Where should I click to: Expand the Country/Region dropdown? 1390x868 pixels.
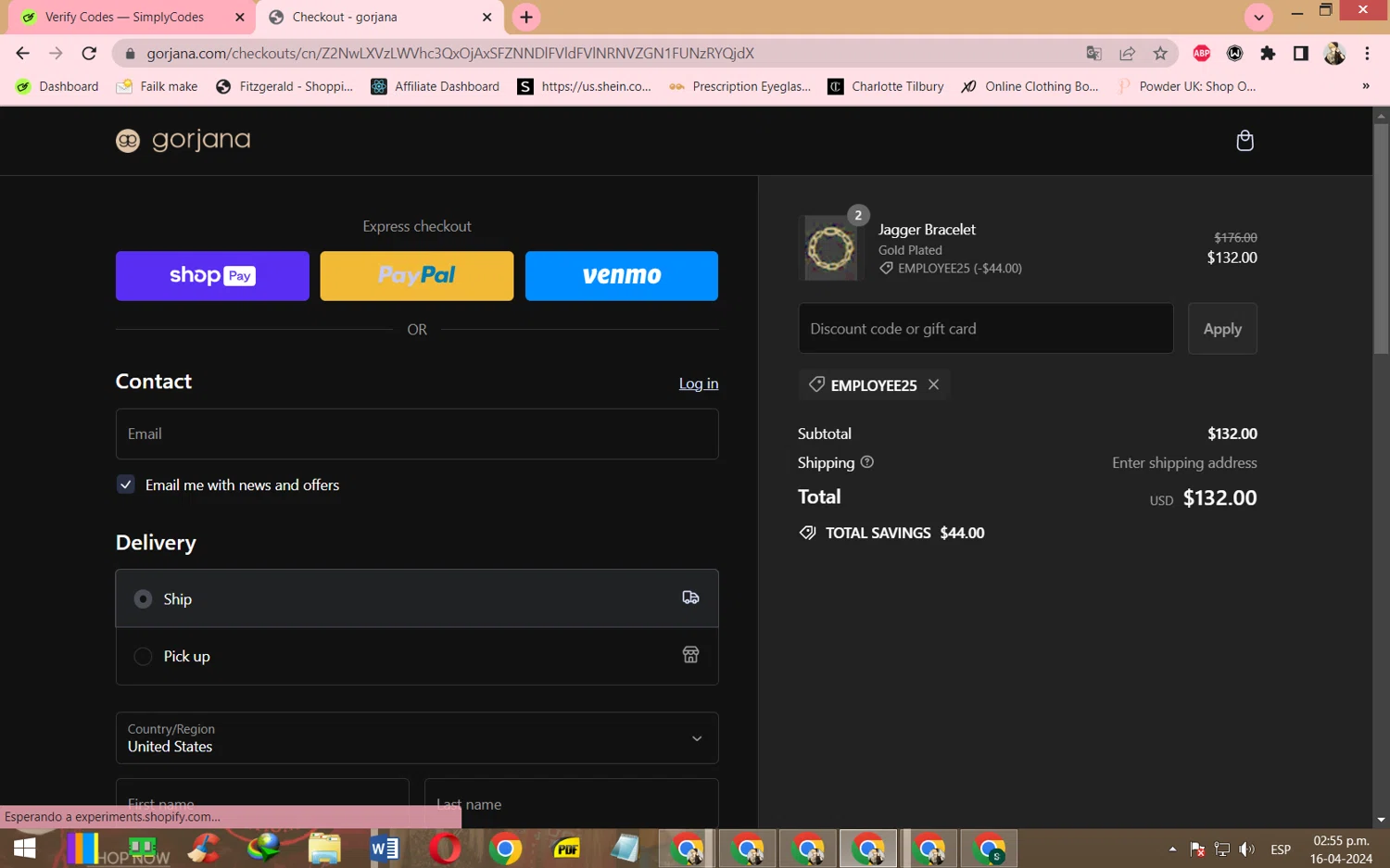tap(417, 737)
